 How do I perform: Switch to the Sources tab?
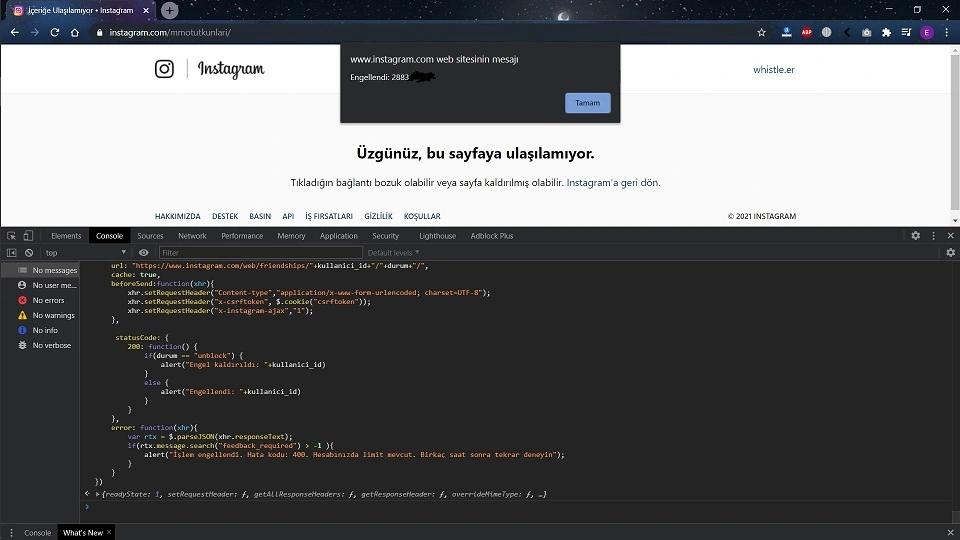[x=150, y=236]
